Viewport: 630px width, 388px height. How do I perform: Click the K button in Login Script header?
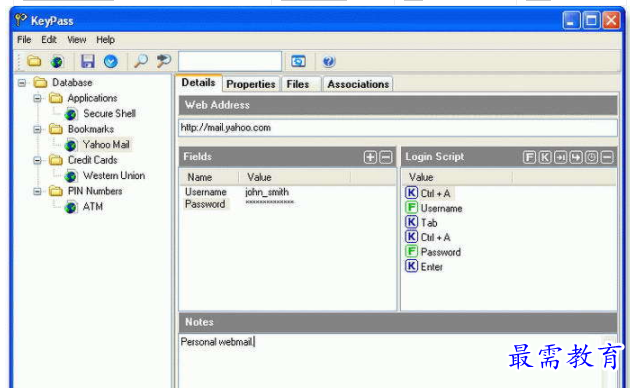pyautogui.click(x=545, y=157)
